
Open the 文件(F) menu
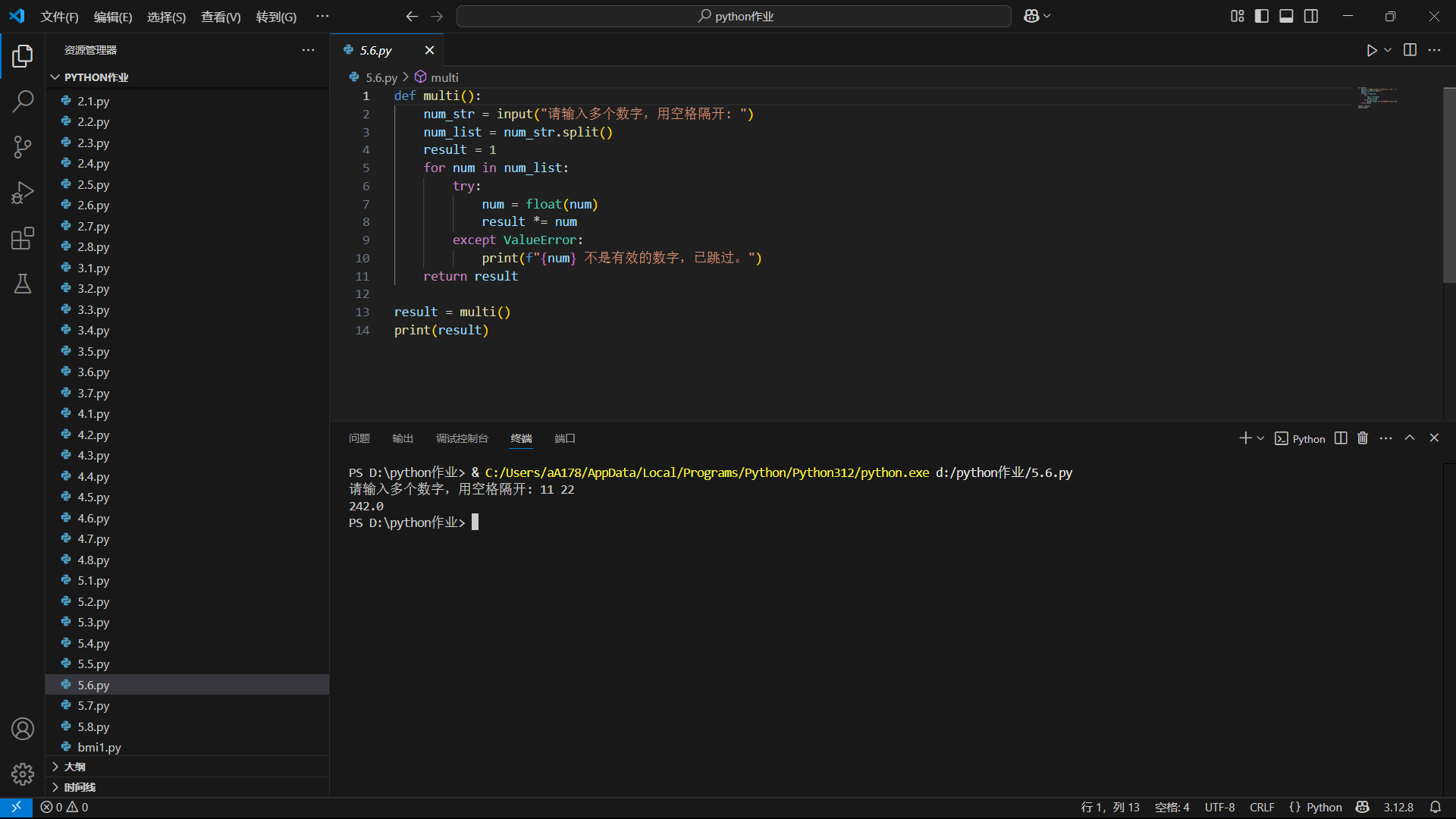click(59, 17)
